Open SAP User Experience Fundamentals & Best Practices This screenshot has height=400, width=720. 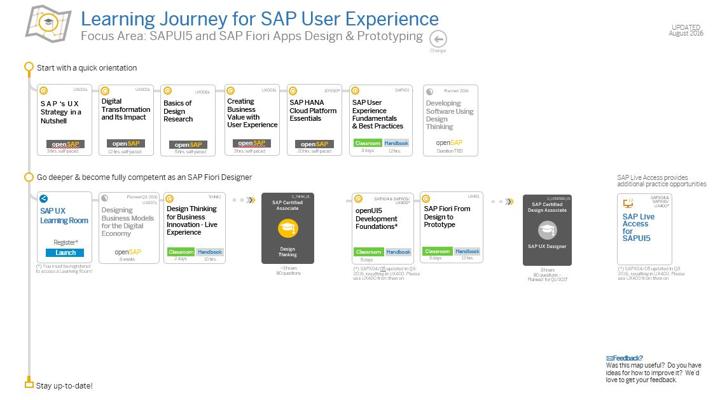[x=381, y=120]
